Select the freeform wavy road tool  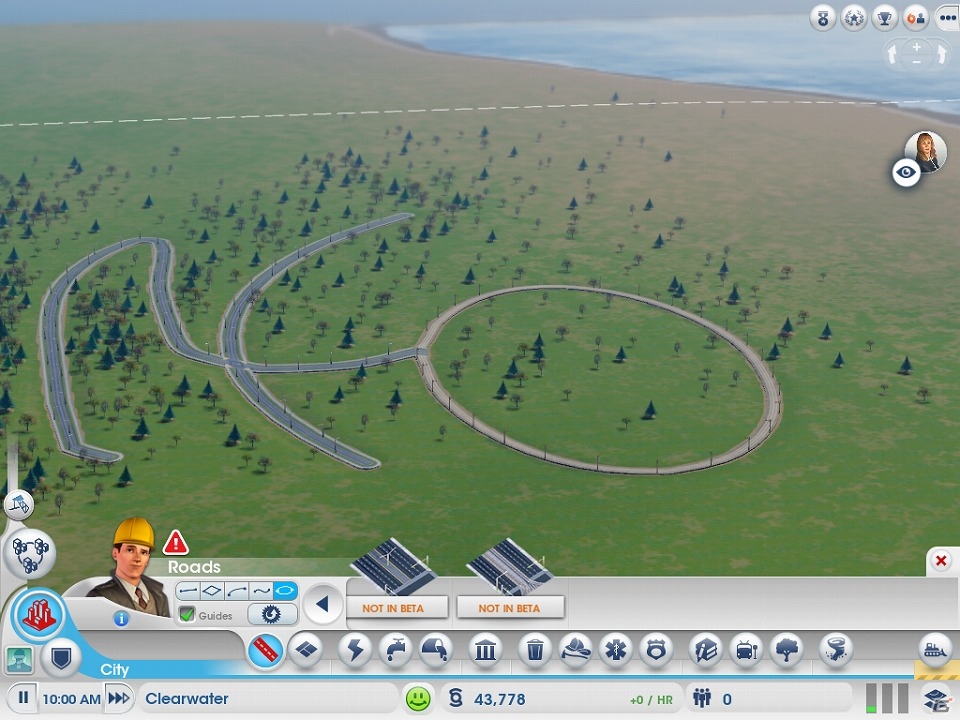[x=261, y=591]
